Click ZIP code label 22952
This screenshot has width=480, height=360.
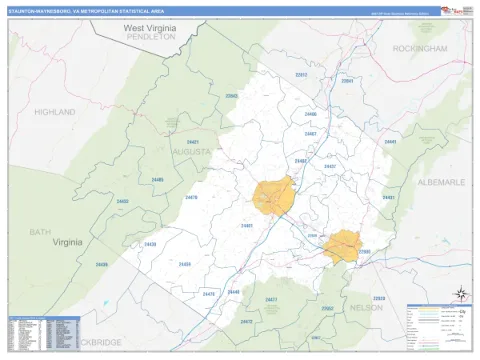coord(327,308)
